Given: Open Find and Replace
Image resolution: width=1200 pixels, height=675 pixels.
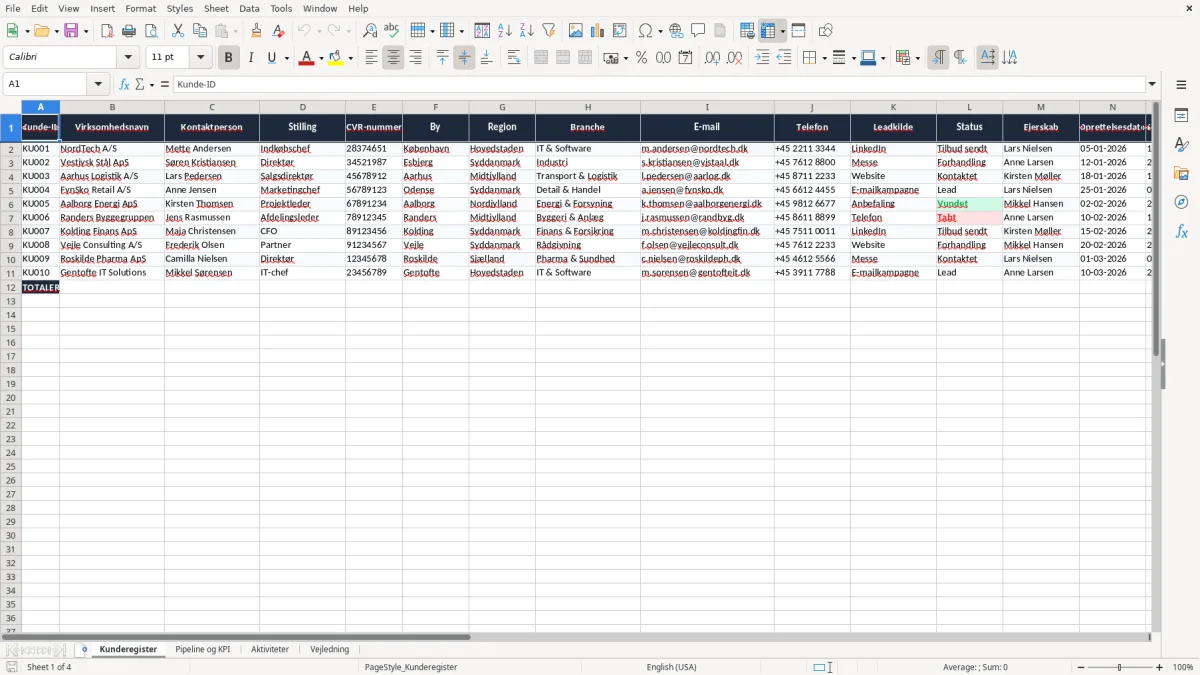Looking at the screenshot, I should [x=370, y=31].
